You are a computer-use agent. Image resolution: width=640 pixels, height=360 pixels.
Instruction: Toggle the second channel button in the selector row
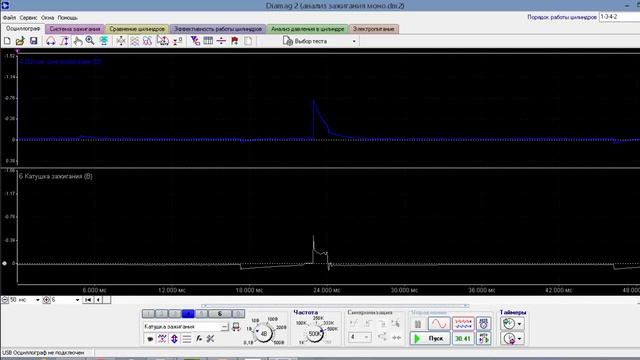162,313
